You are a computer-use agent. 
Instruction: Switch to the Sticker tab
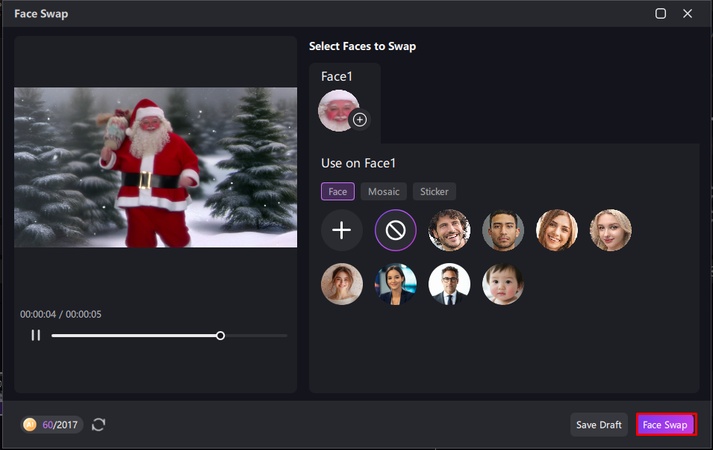(434, 191)
